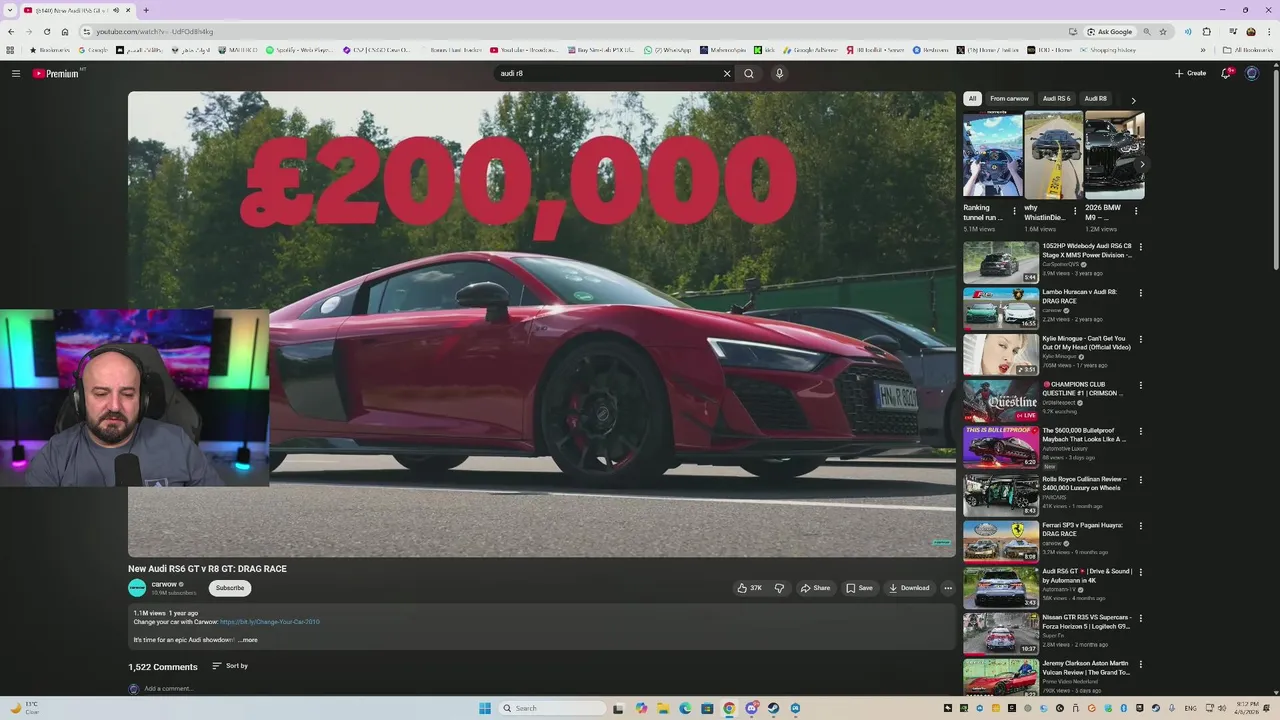This screenshot has width=1280, height=720.
Task: Open Windows Start menu
Action: click(485, 708)
